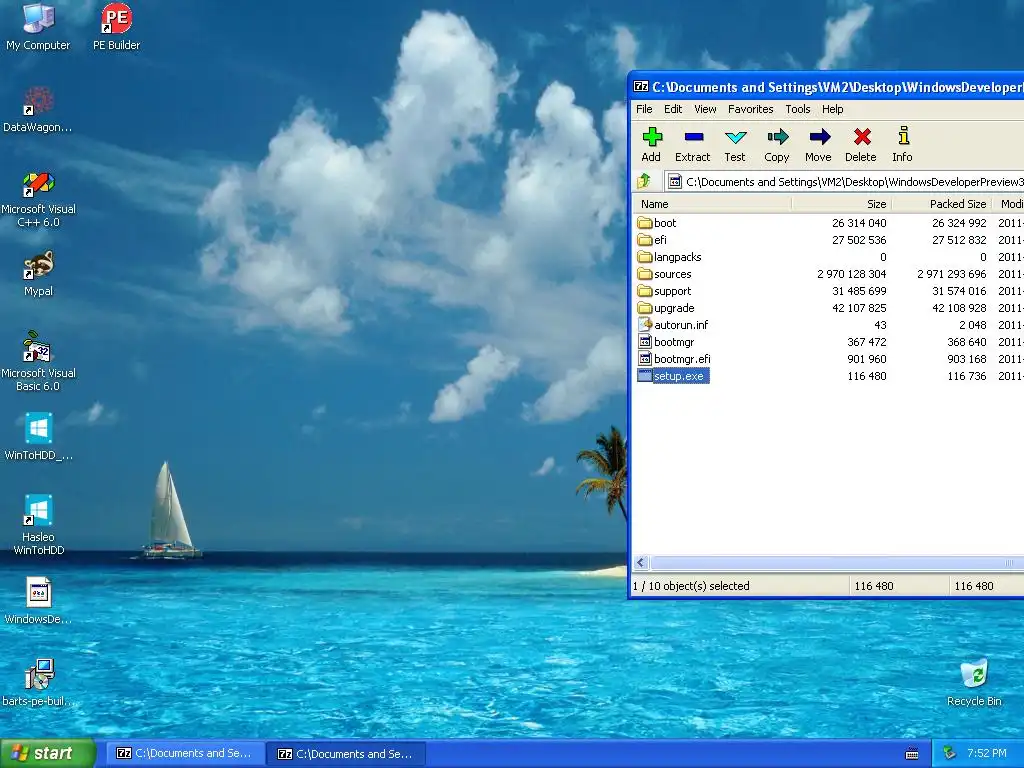Select the autorun.inf file

pyautogui.click(x=673, y=325)
